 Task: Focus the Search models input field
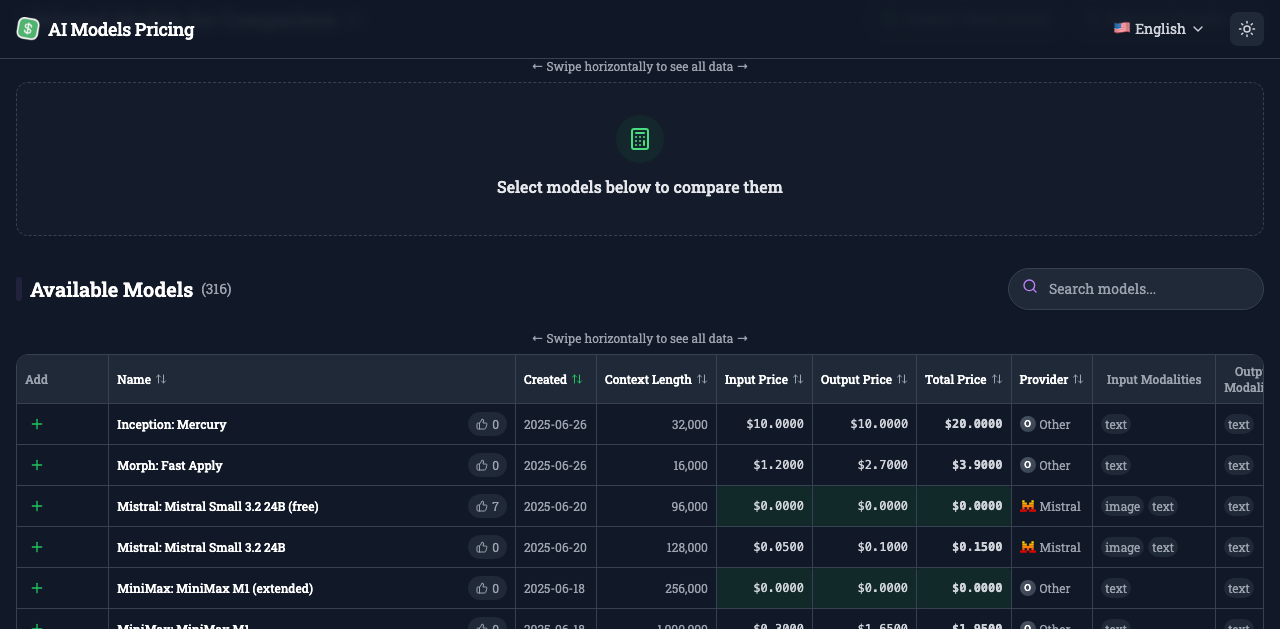click(x=1136, y=289)
